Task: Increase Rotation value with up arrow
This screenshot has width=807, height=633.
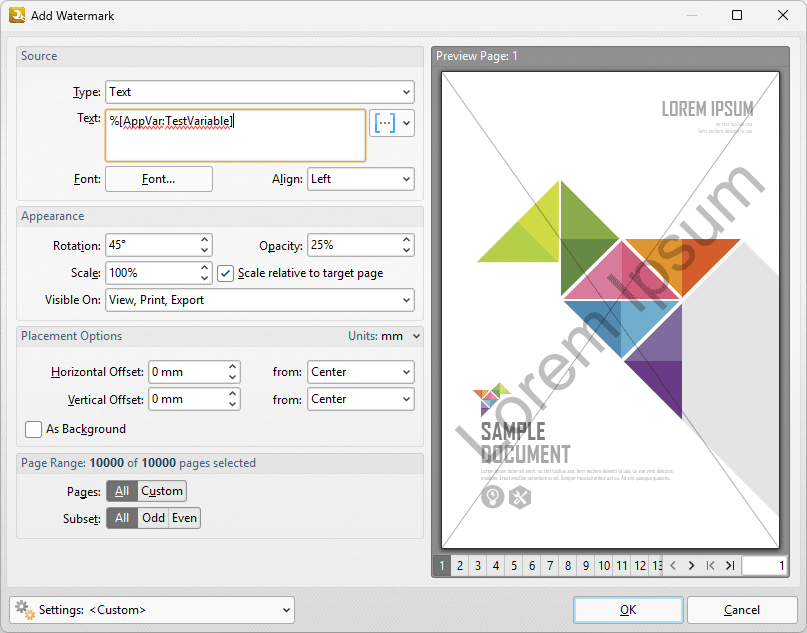Action: coord(204,239)
